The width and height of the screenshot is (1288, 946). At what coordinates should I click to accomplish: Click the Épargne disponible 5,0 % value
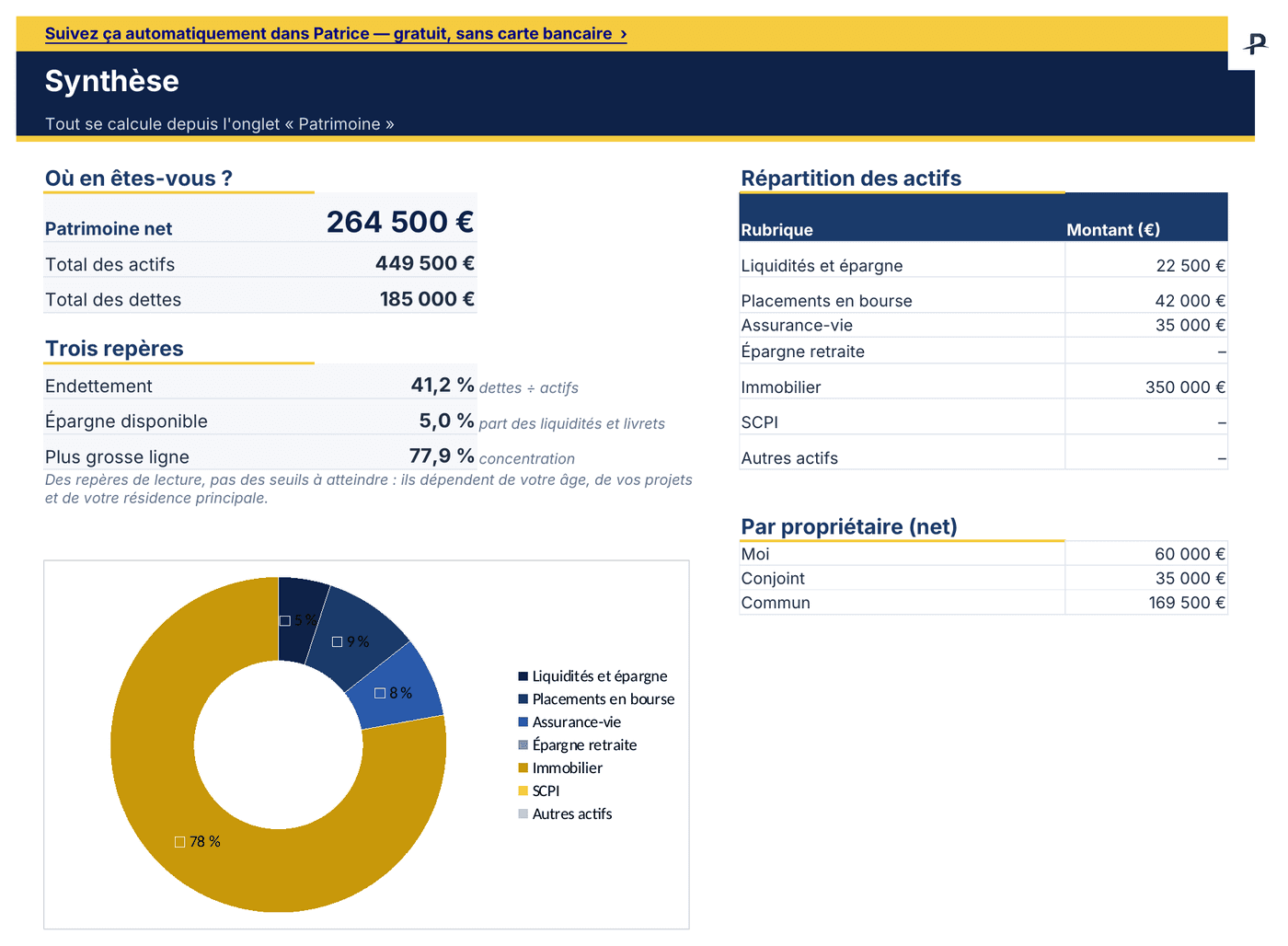coord(447,421)
